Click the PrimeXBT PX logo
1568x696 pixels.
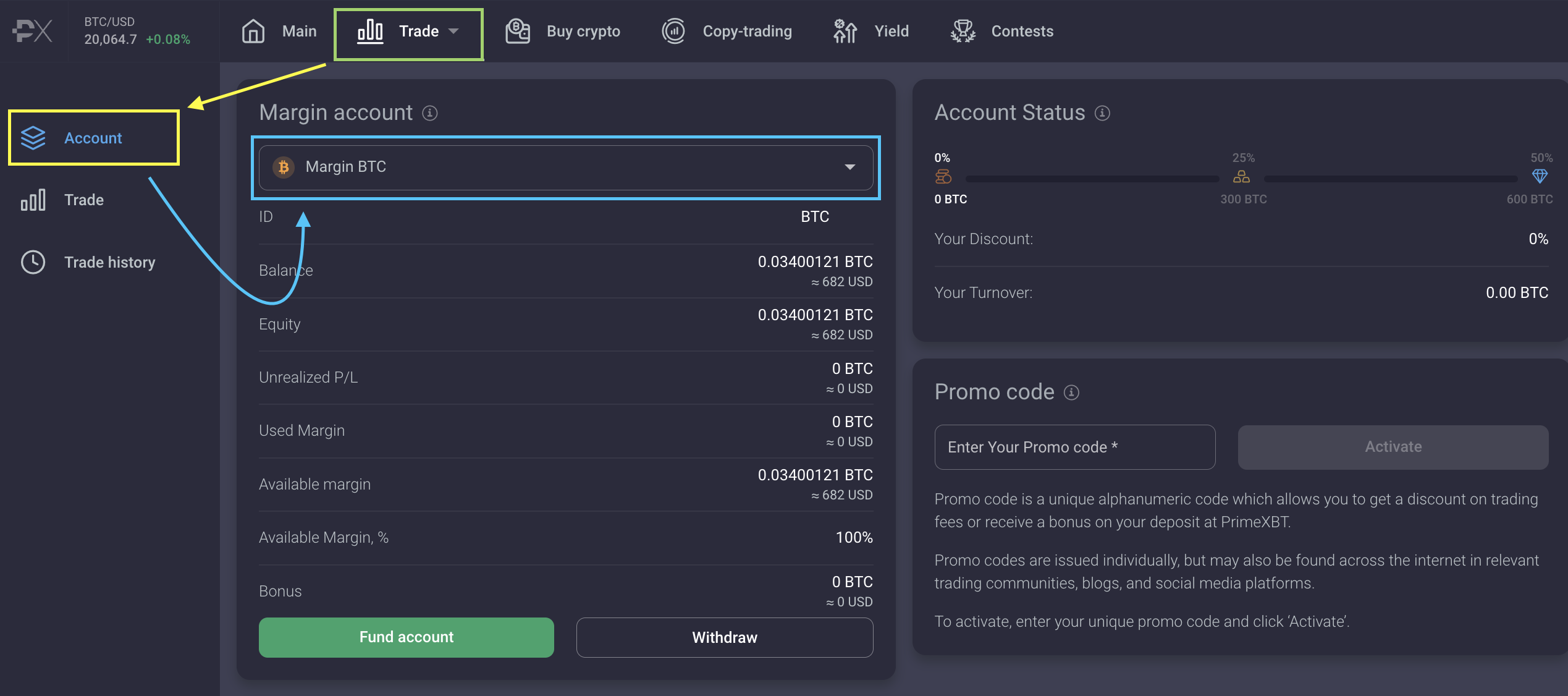tap(33, 31)
